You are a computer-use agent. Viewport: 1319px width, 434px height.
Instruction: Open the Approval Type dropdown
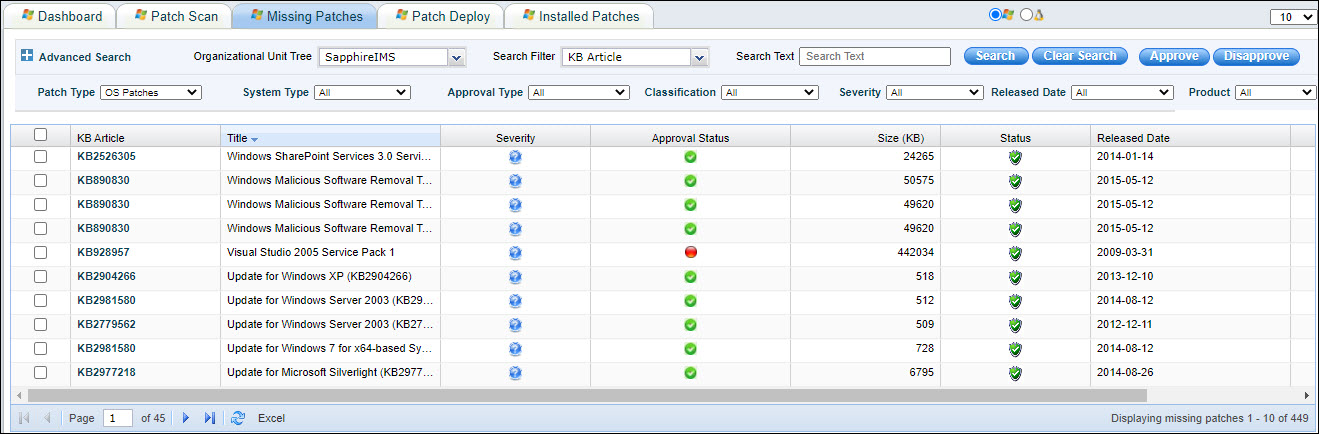pyautogui.click(x=579, y=93)
